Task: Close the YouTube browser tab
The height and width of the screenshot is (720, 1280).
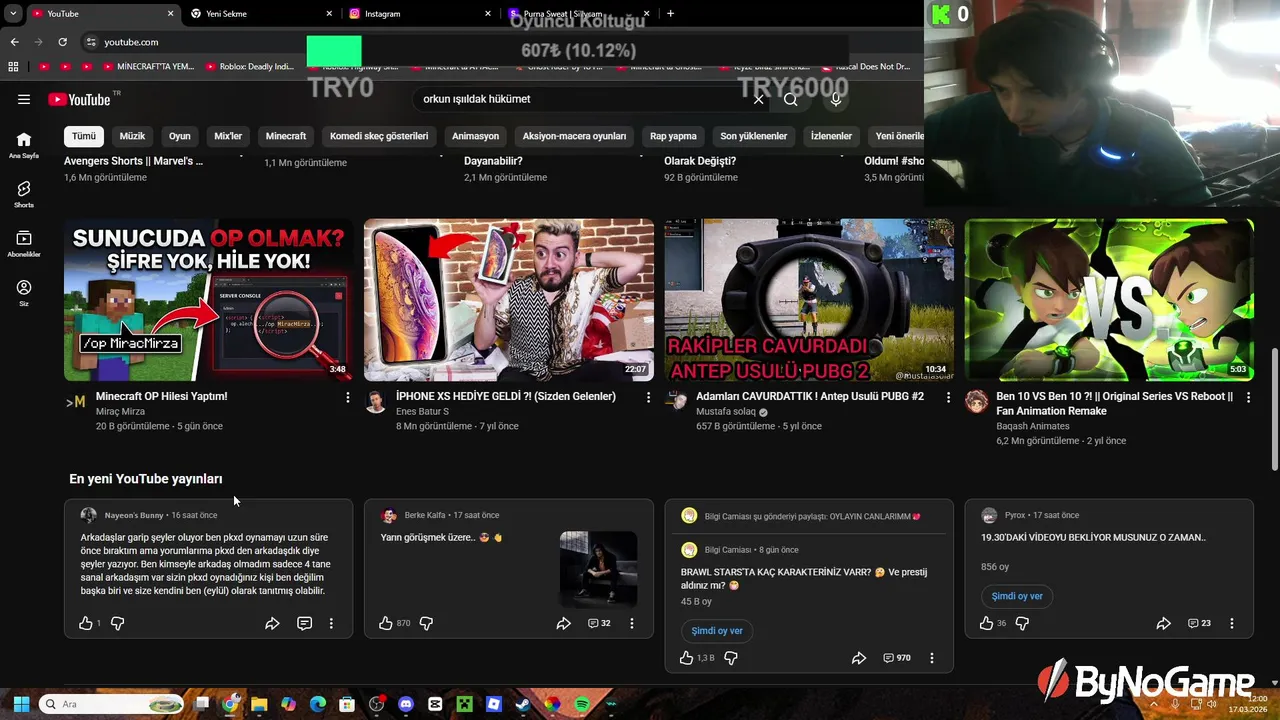Action: pos(170,14)
